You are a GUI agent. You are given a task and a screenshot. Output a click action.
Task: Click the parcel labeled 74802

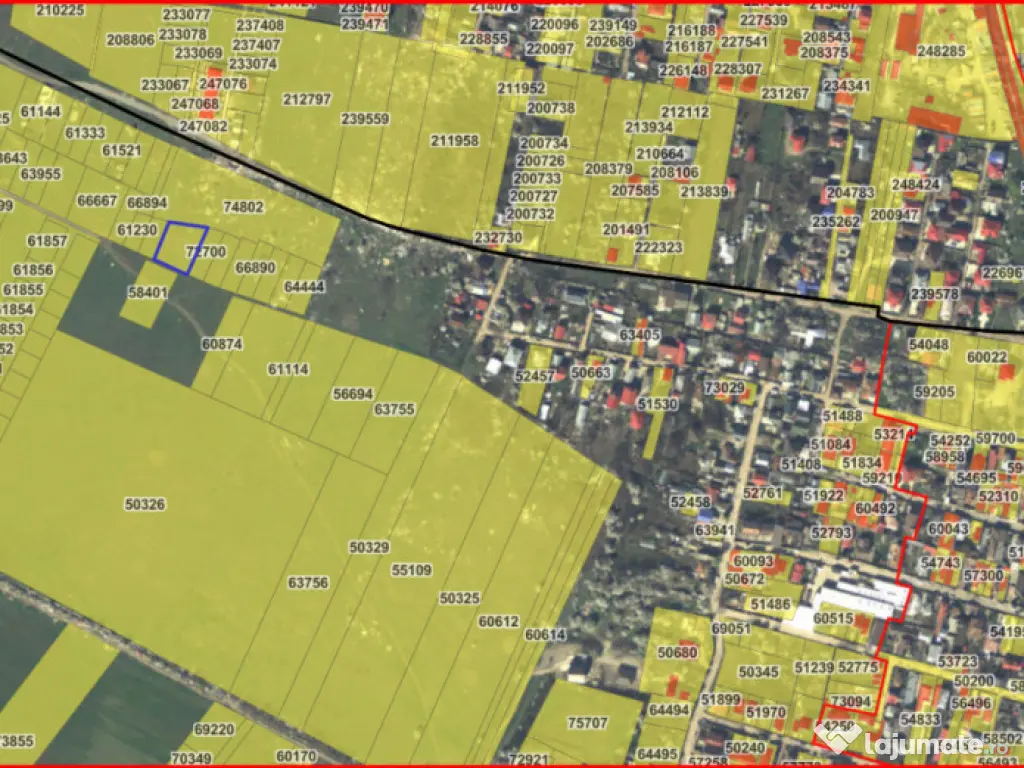(x=244, y=207)
